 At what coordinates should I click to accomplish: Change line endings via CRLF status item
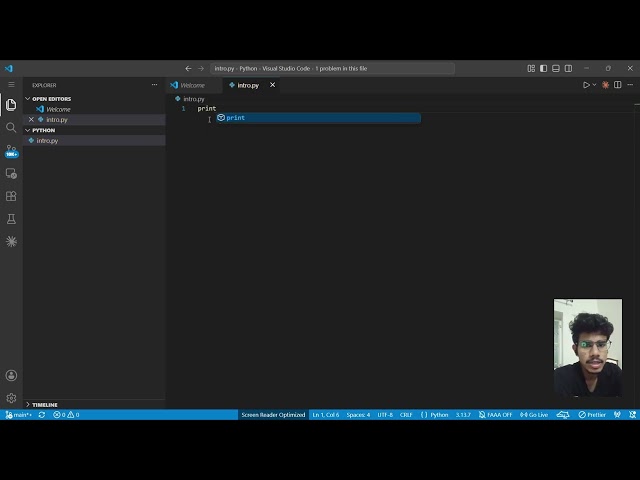(406, 415)
